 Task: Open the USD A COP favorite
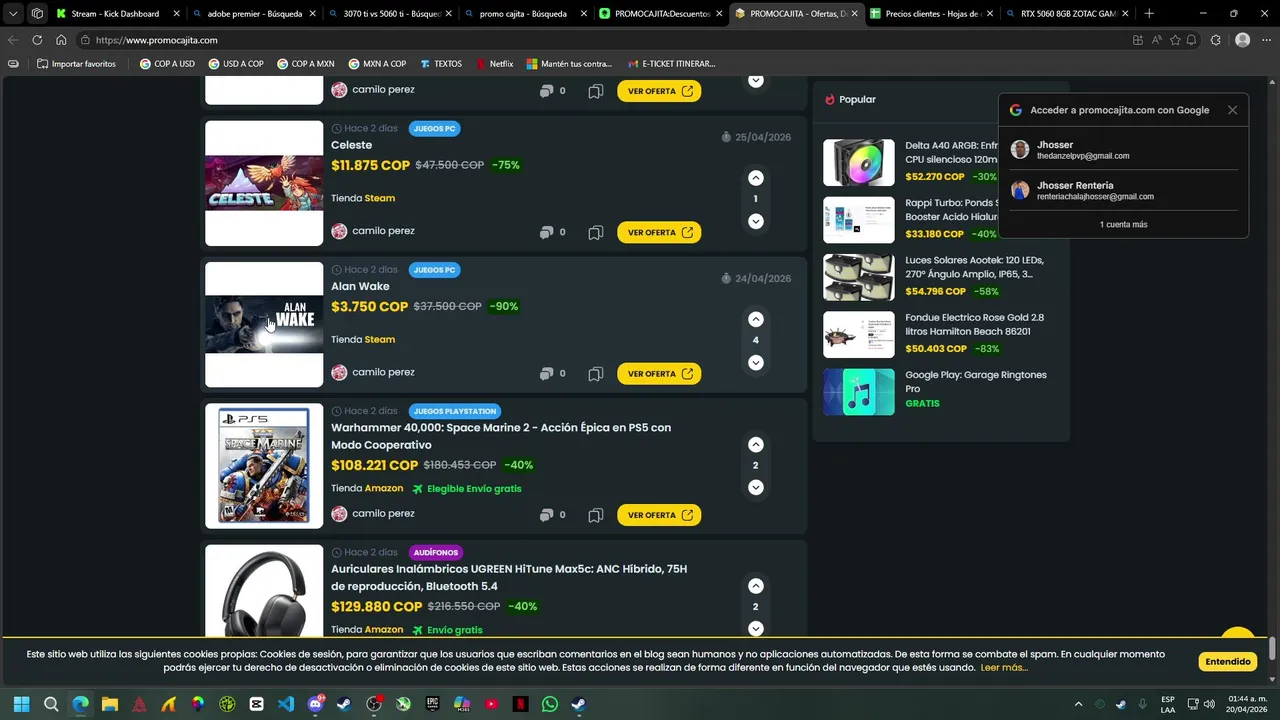(236, 64)
